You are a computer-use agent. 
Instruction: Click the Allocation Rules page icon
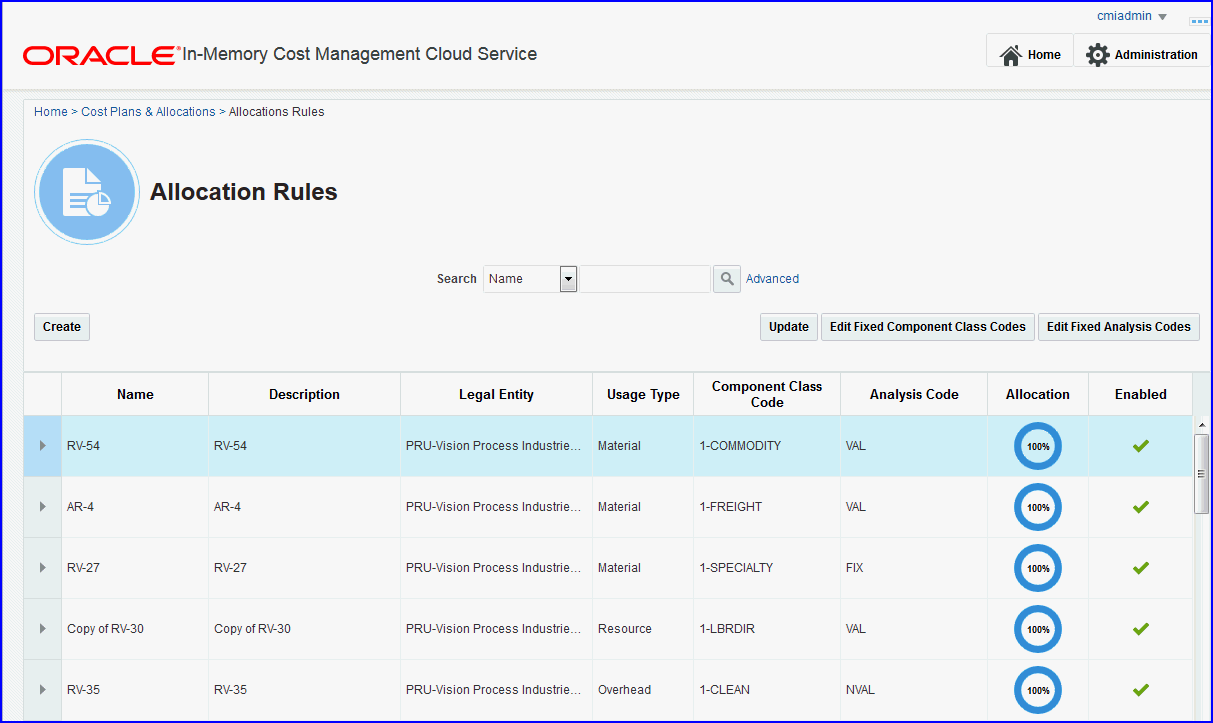(86, 192)
